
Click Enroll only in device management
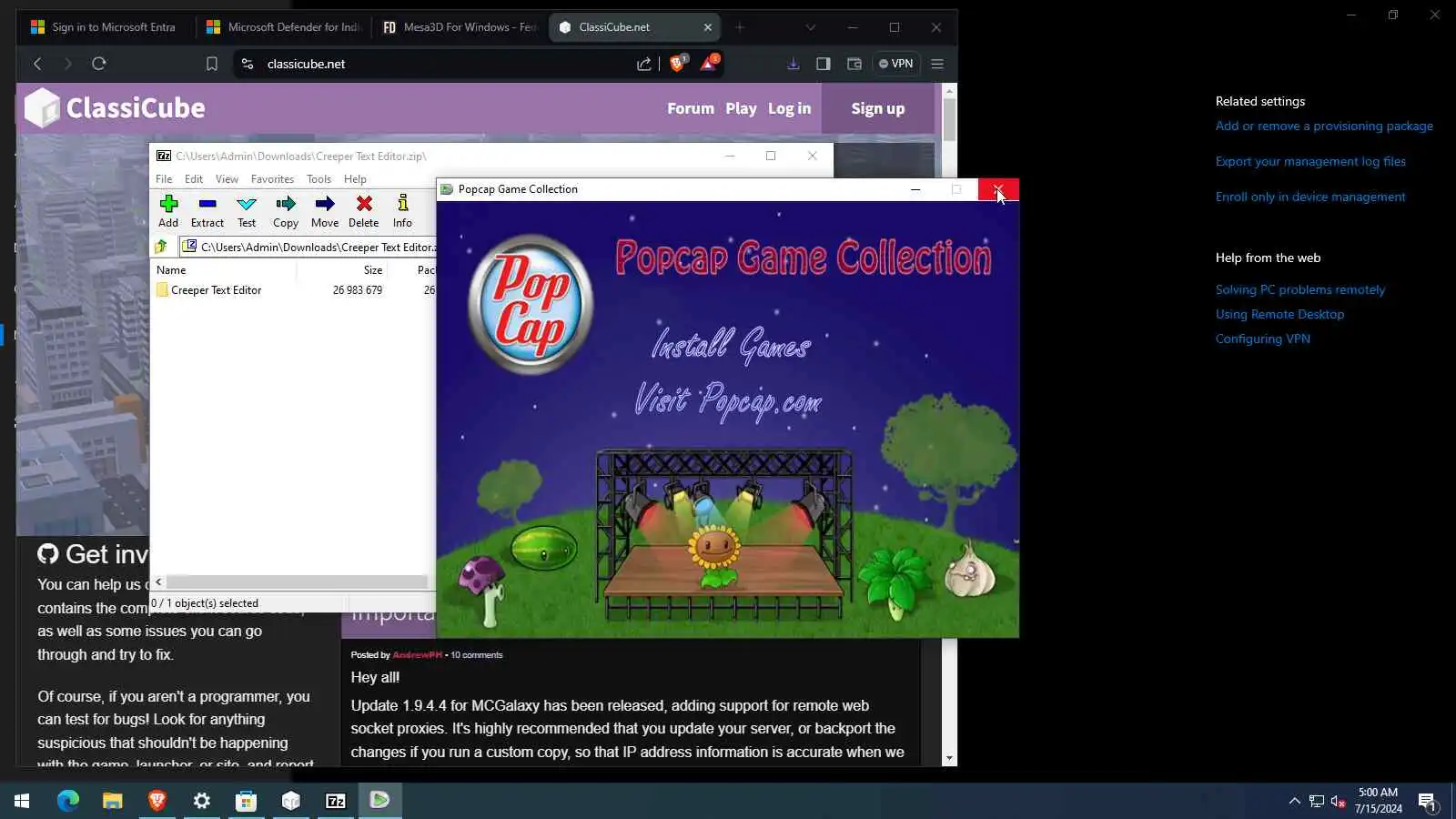(x=1310, y=197)
